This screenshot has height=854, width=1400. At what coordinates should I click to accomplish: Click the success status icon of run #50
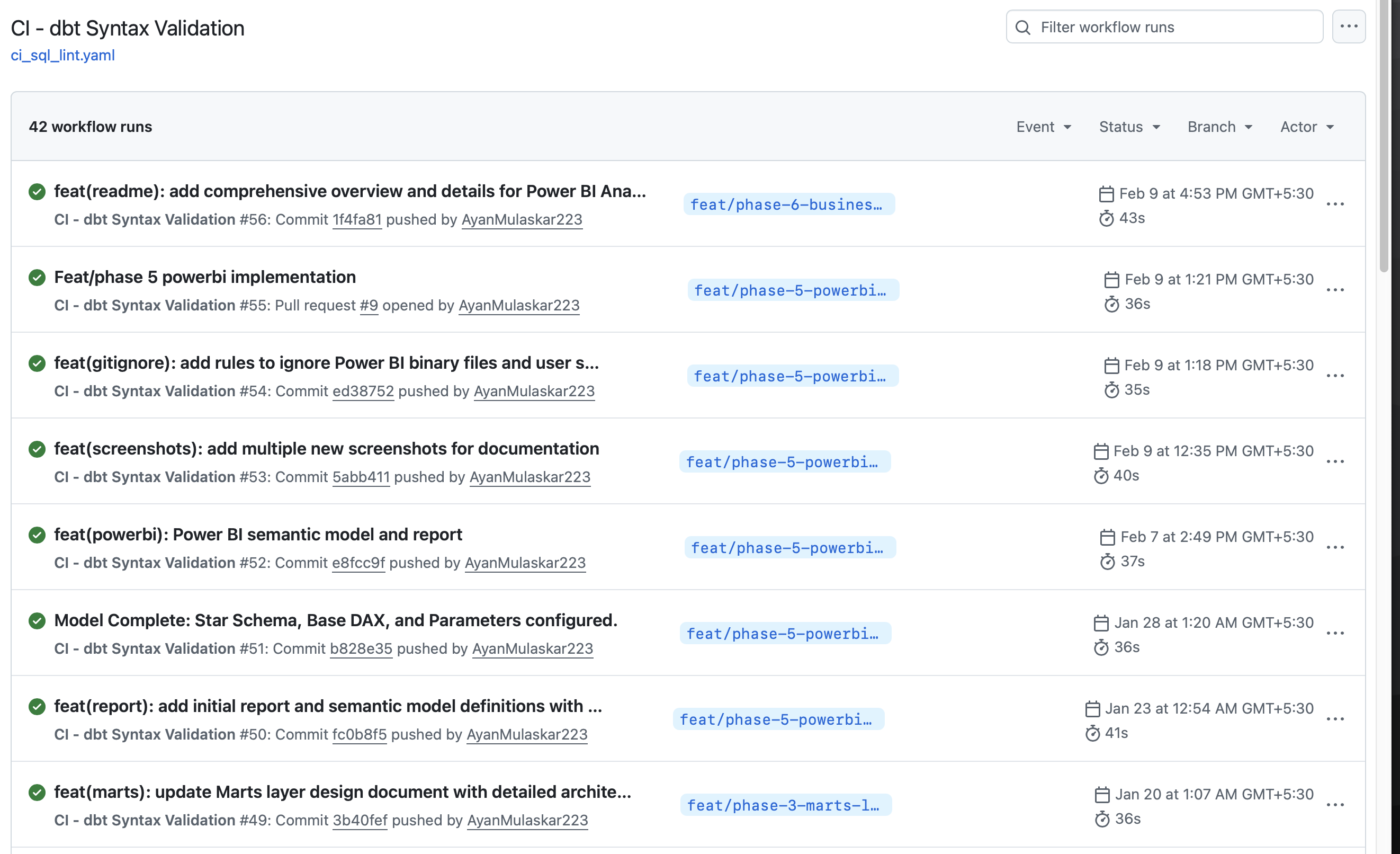(x=37, y=707)
